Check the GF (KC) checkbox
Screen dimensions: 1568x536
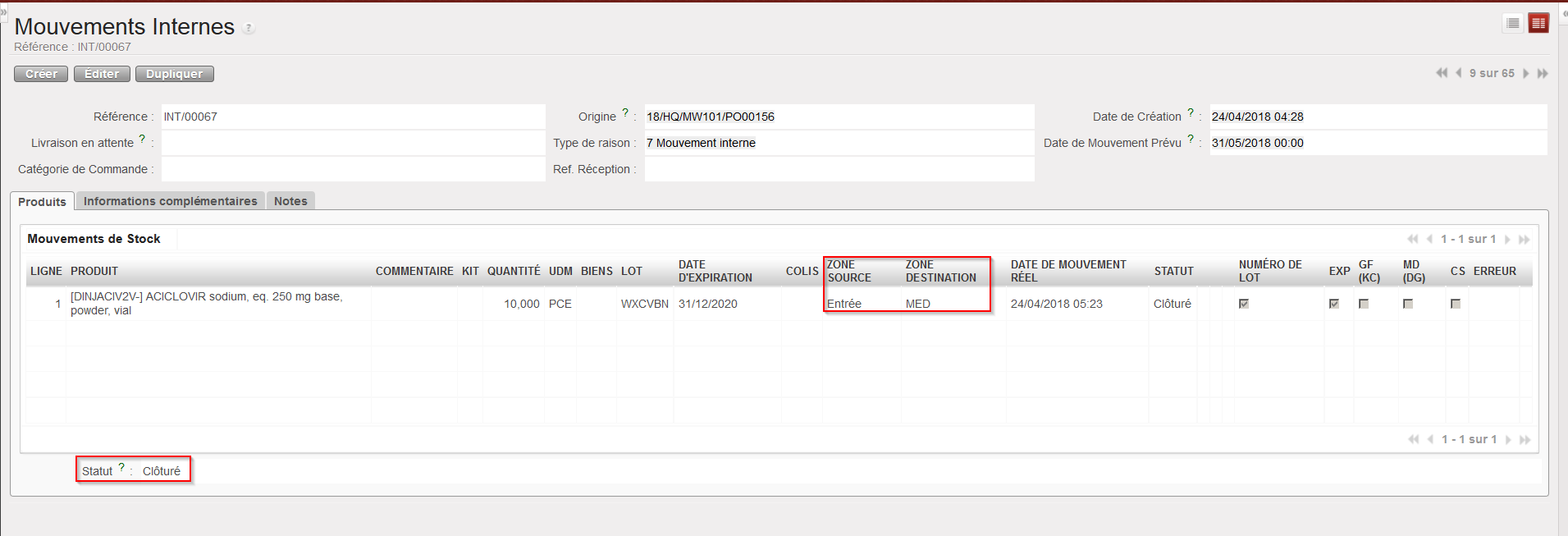click(x=1364, y=304)
